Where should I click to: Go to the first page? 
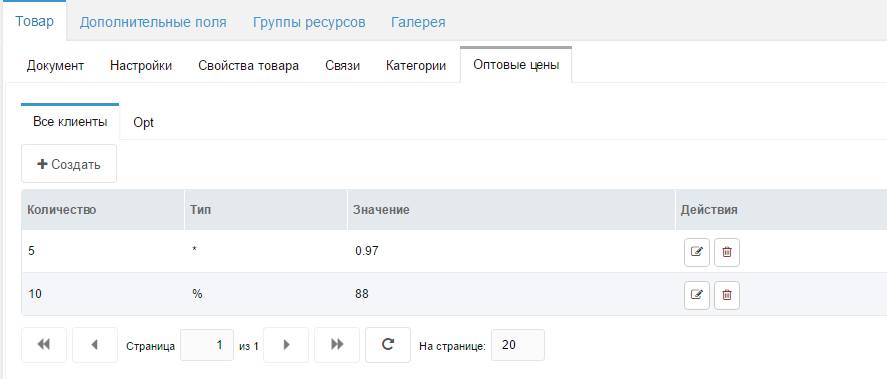(x=44, y=344)
